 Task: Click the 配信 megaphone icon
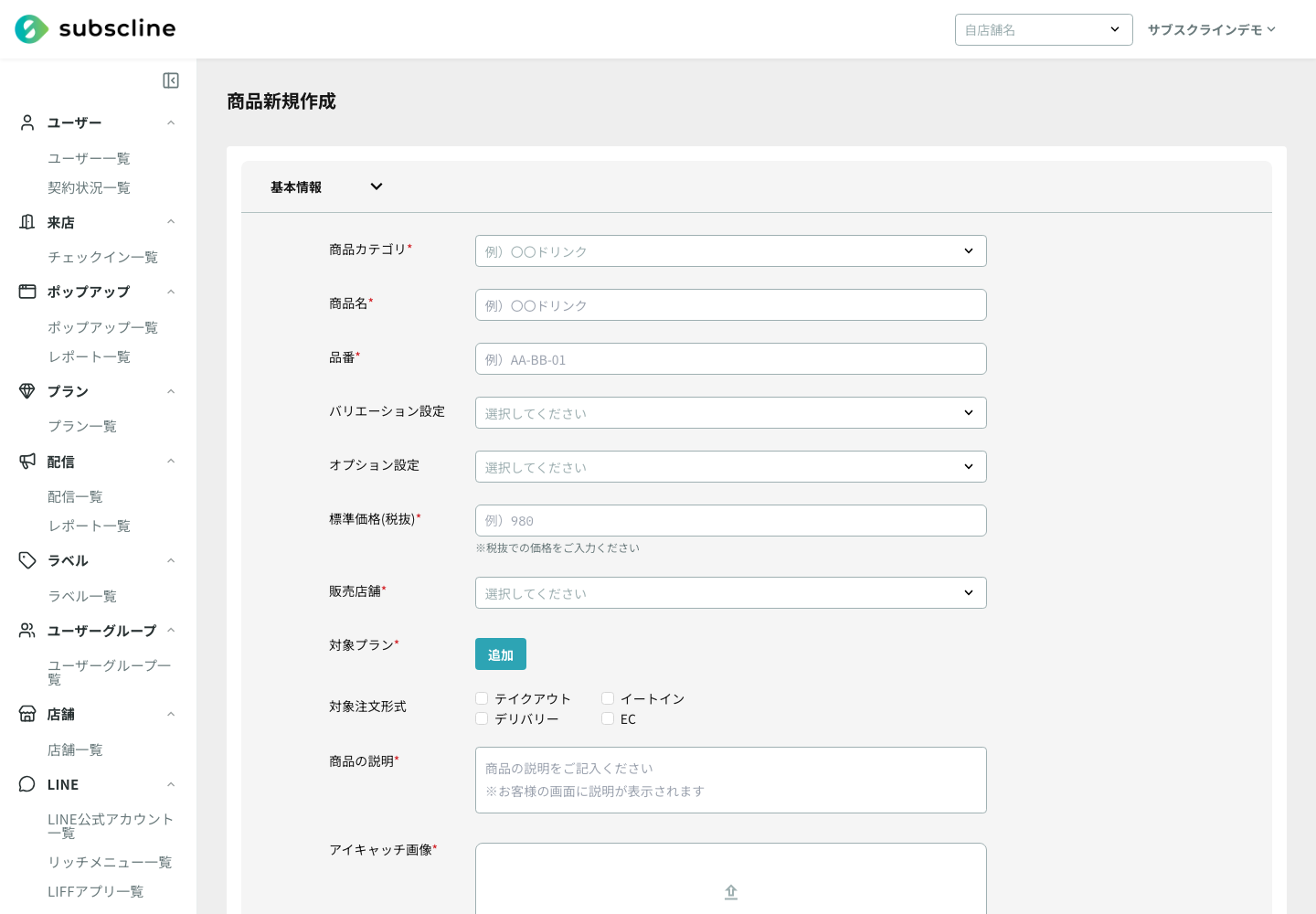point(27,462)
